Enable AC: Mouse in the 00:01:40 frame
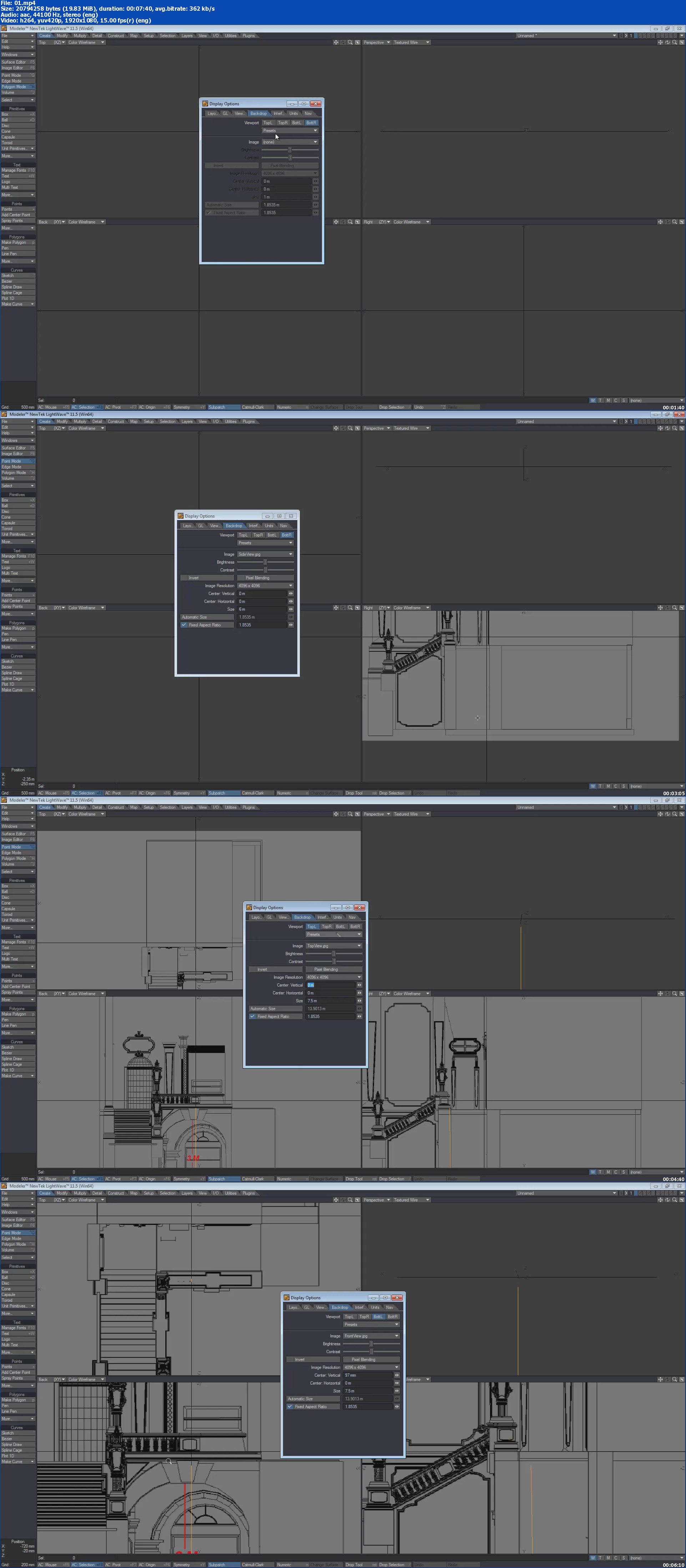Viewport: 686px width, 1568px height. tap(54, 408)
